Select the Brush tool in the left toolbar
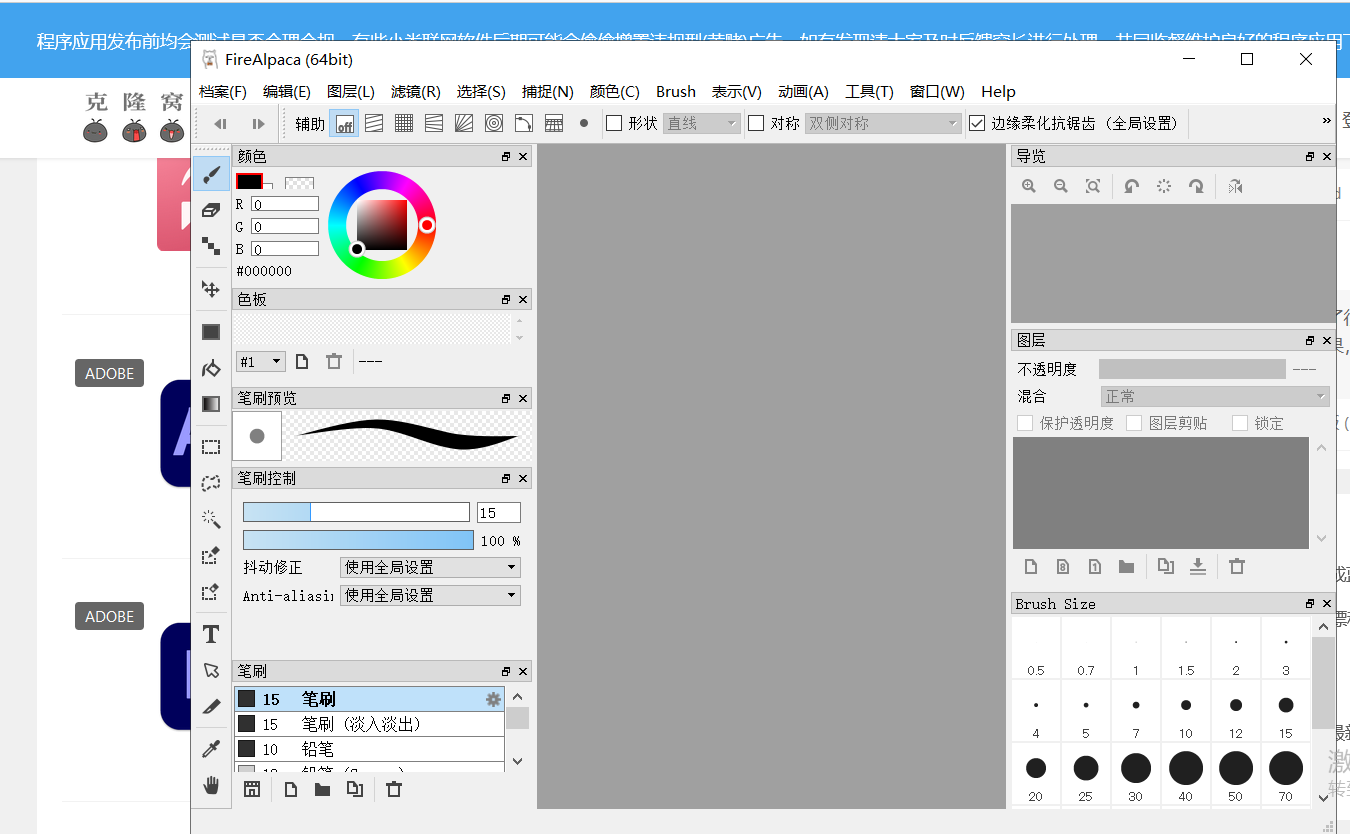Viewport: 1350px width, 834px height. (211, 175)
